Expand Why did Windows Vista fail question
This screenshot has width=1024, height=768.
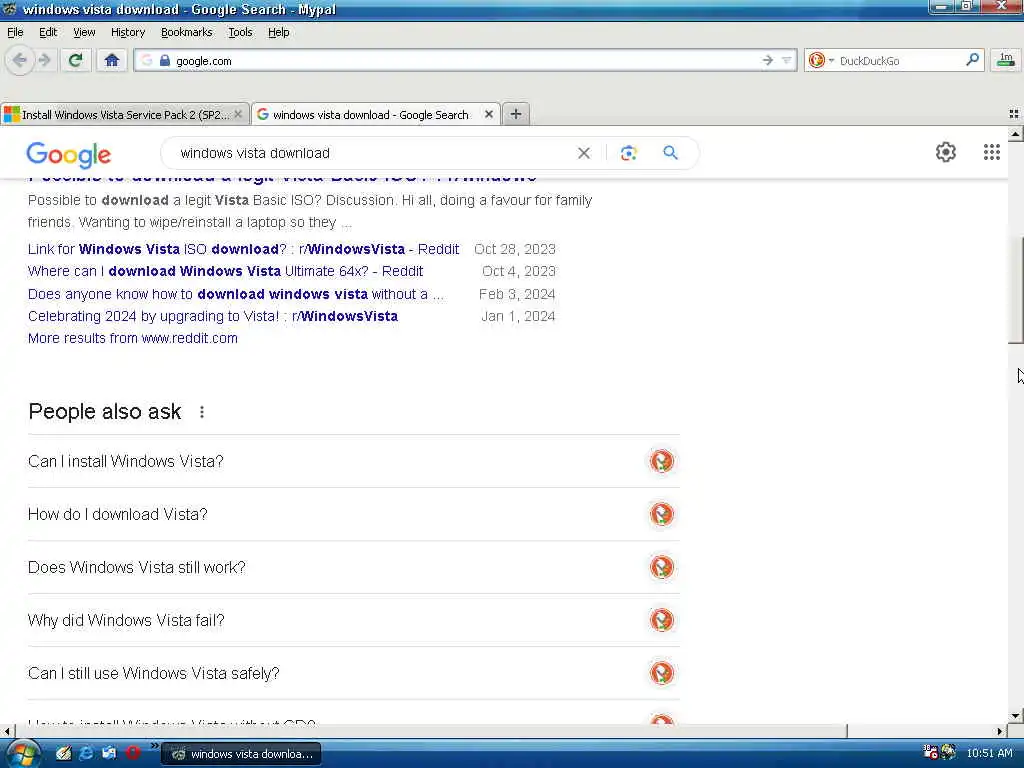click(353, 620)
